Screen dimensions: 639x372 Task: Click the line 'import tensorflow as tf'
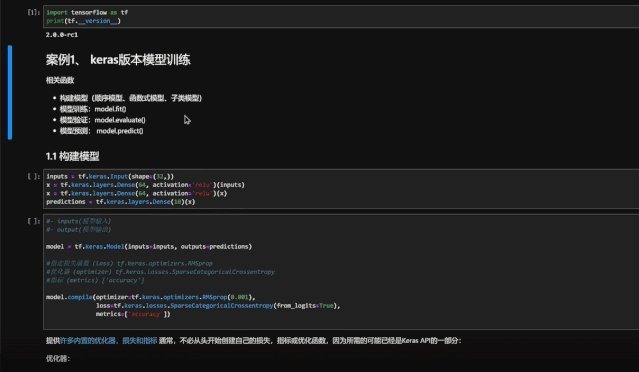click(87, 13)
